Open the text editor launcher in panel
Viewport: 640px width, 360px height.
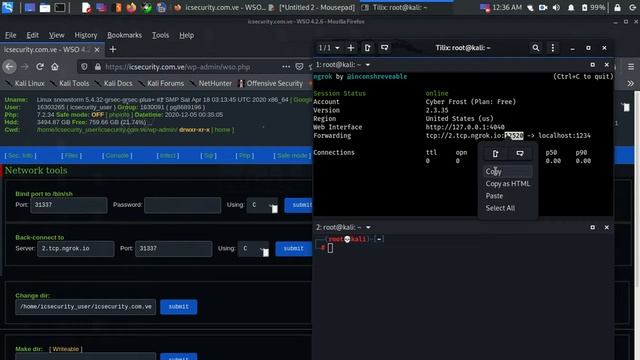click(x=86, y=7)
